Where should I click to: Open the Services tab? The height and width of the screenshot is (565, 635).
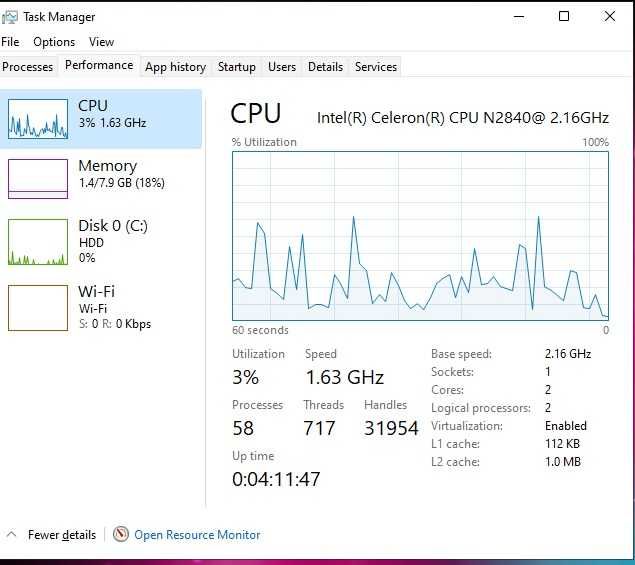(376, 67)
